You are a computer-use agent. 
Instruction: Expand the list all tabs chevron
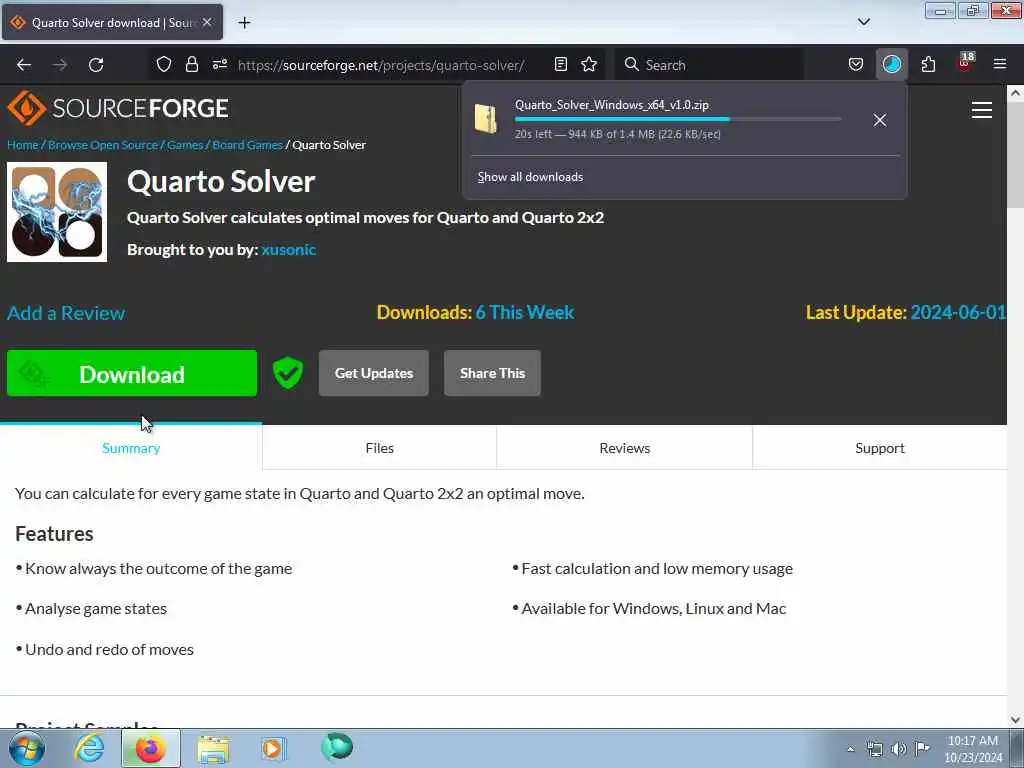863,22
